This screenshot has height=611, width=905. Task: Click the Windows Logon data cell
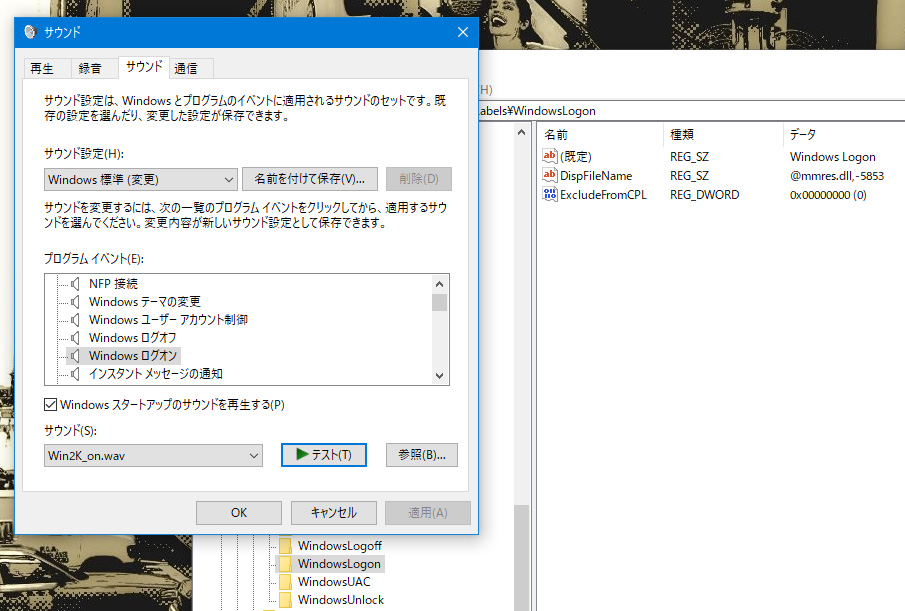pos(832,156)
